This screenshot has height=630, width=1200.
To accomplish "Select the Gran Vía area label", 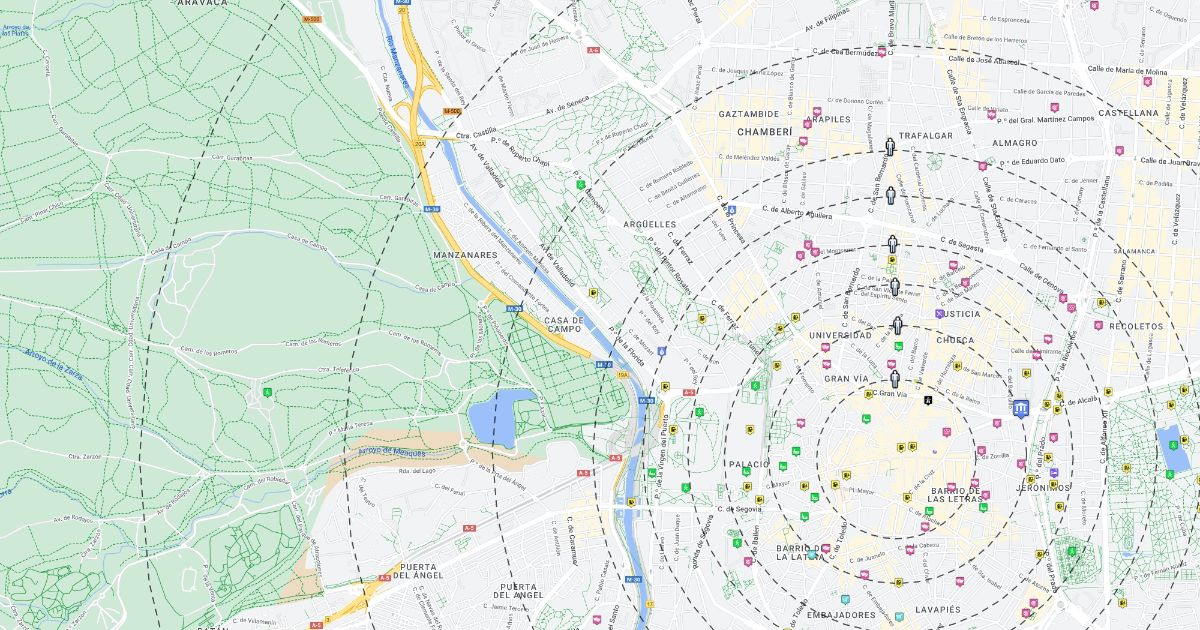I will point(846,379).
